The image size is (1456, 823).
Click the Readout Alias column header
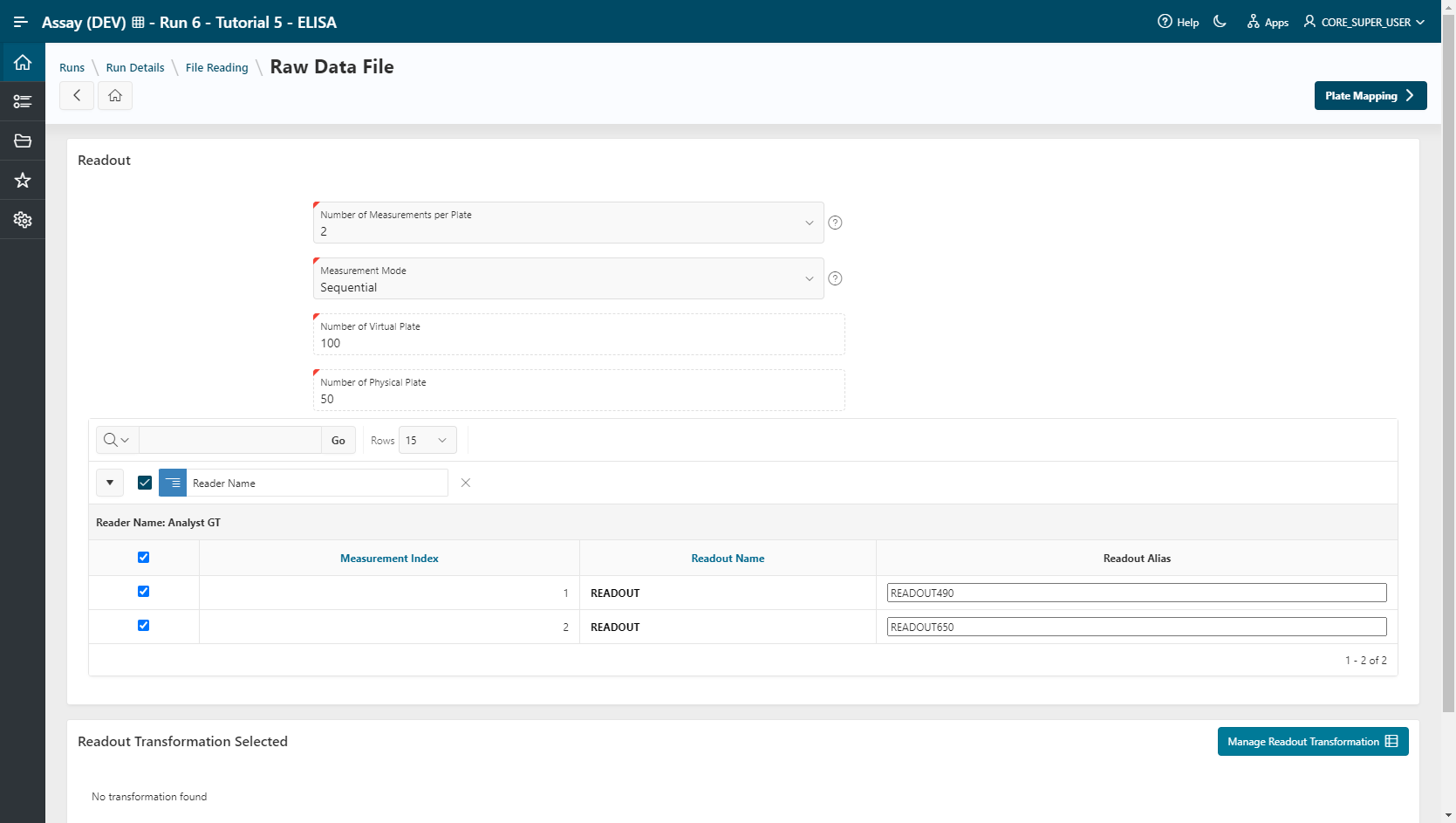pyautogui.click(x=1137, y=559)
